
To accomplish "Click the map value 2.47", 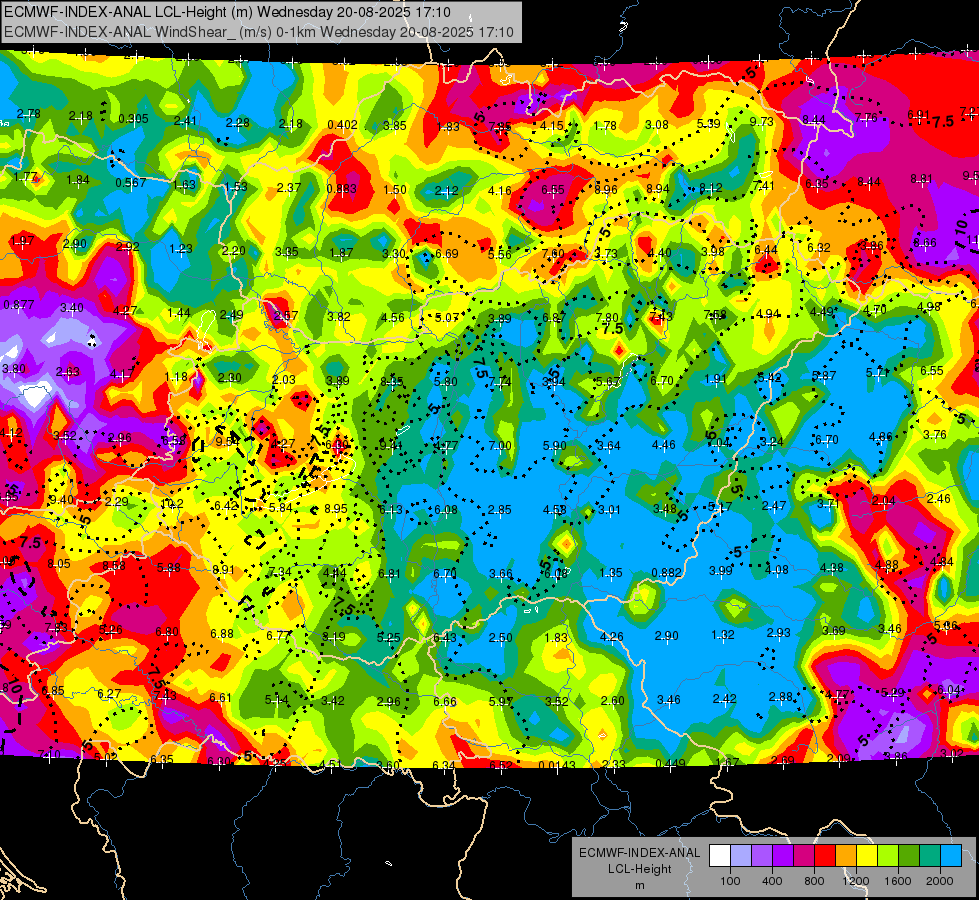I will click(774, 505).
